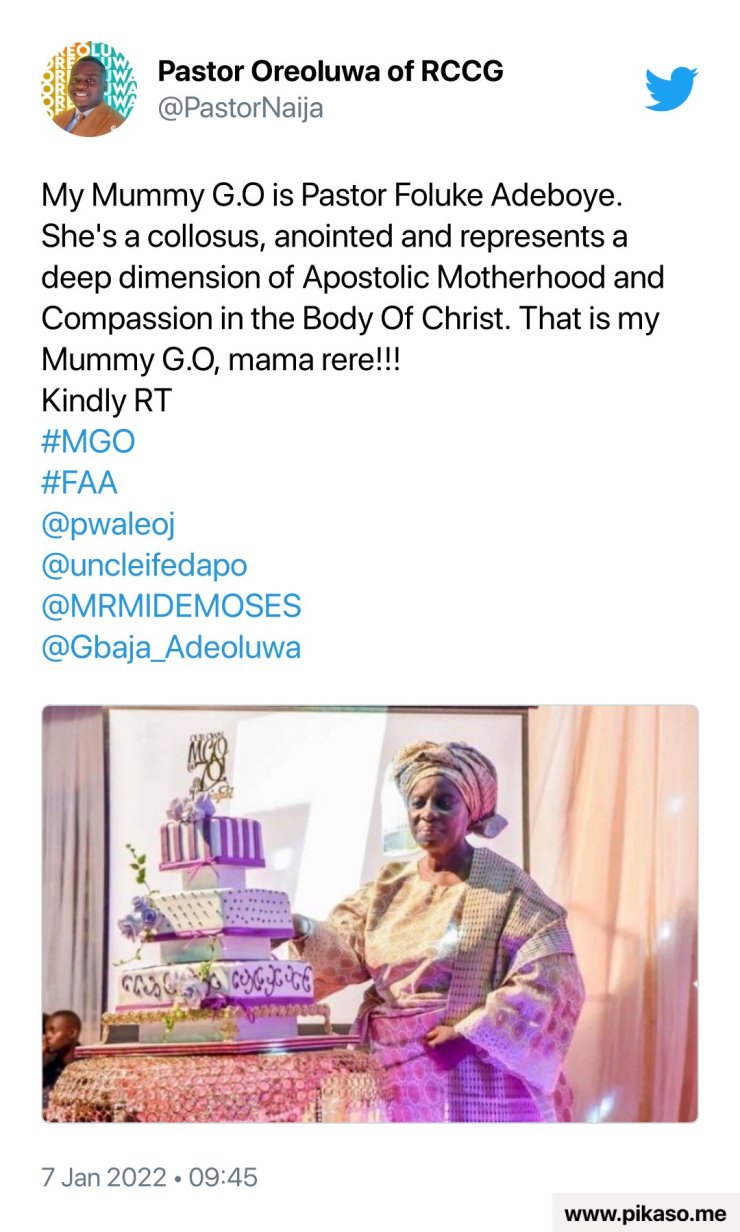This screenshot has height=1232, width=740.
Task: Visit the @pwaleoj mention
Action: (108, 524)
